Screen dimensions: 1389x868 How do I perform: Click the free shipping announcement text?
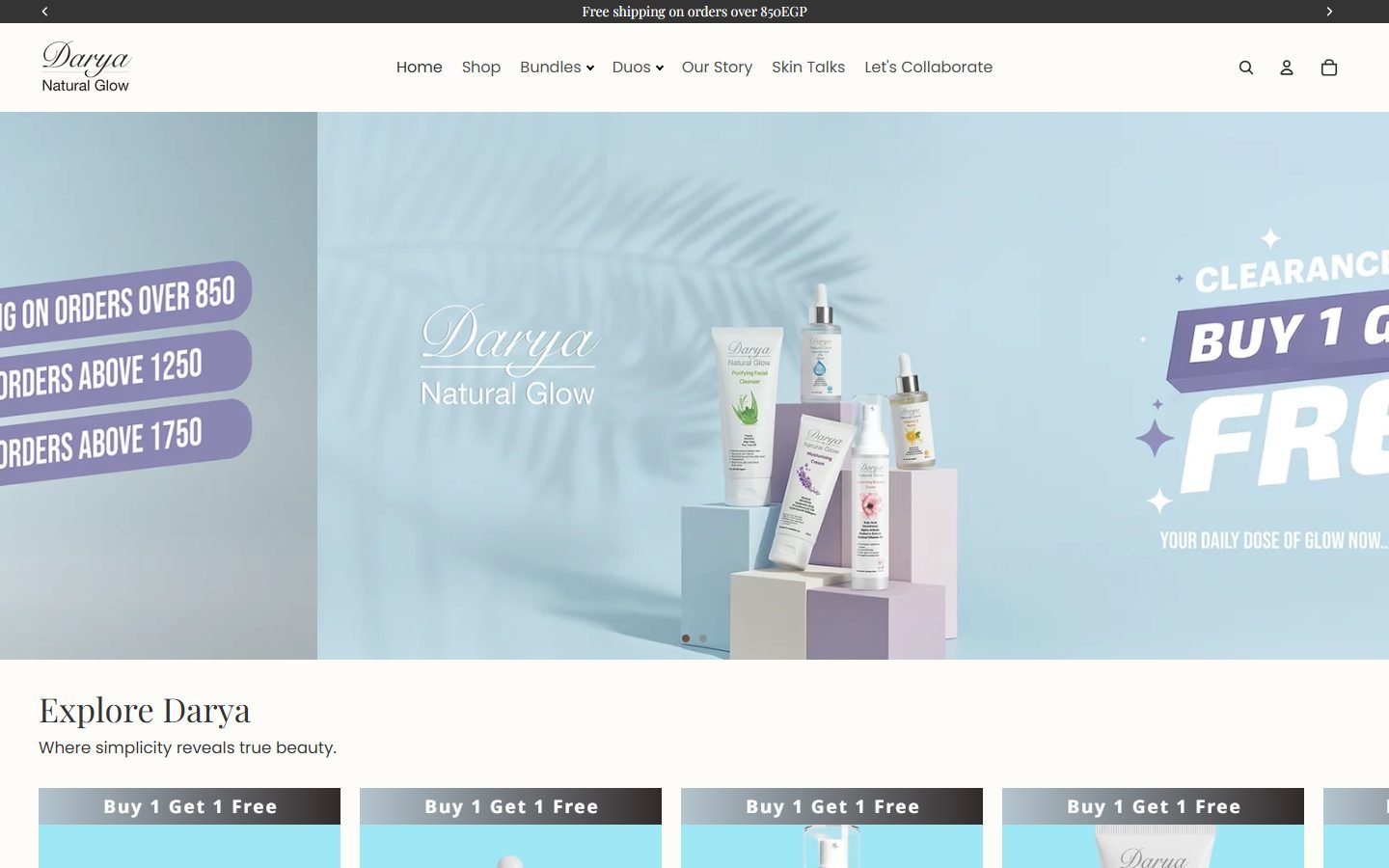click(694, 12)
